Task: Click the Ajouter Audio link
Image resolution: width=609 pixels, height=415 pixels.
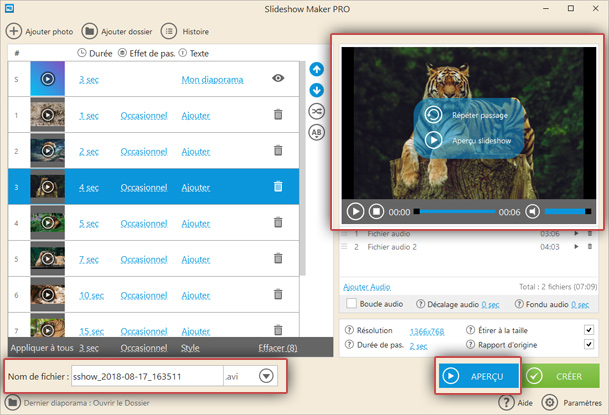Action: pyautogui.click(x=367, y=287)
